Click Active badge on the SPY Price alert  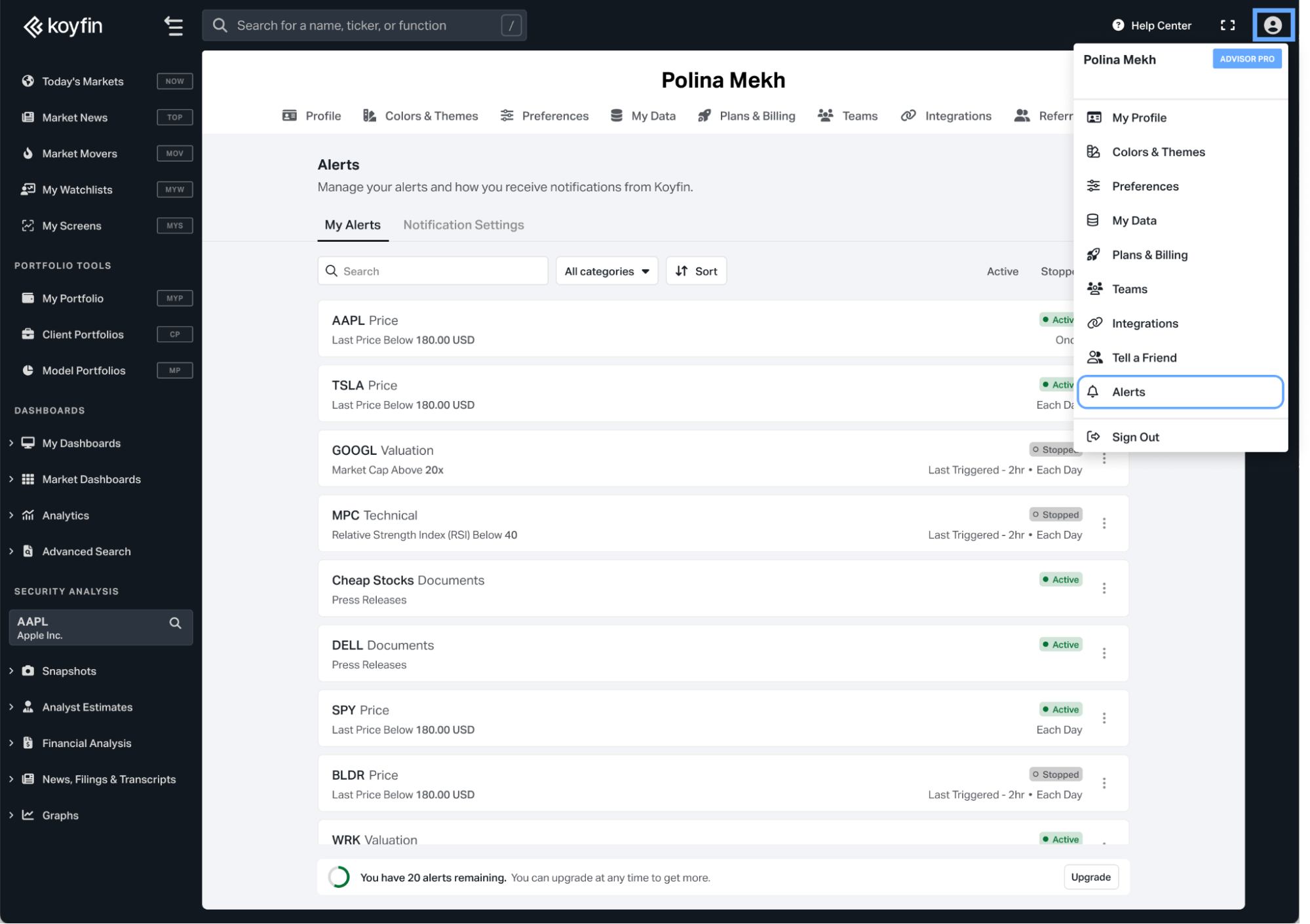pos(1060,710)
